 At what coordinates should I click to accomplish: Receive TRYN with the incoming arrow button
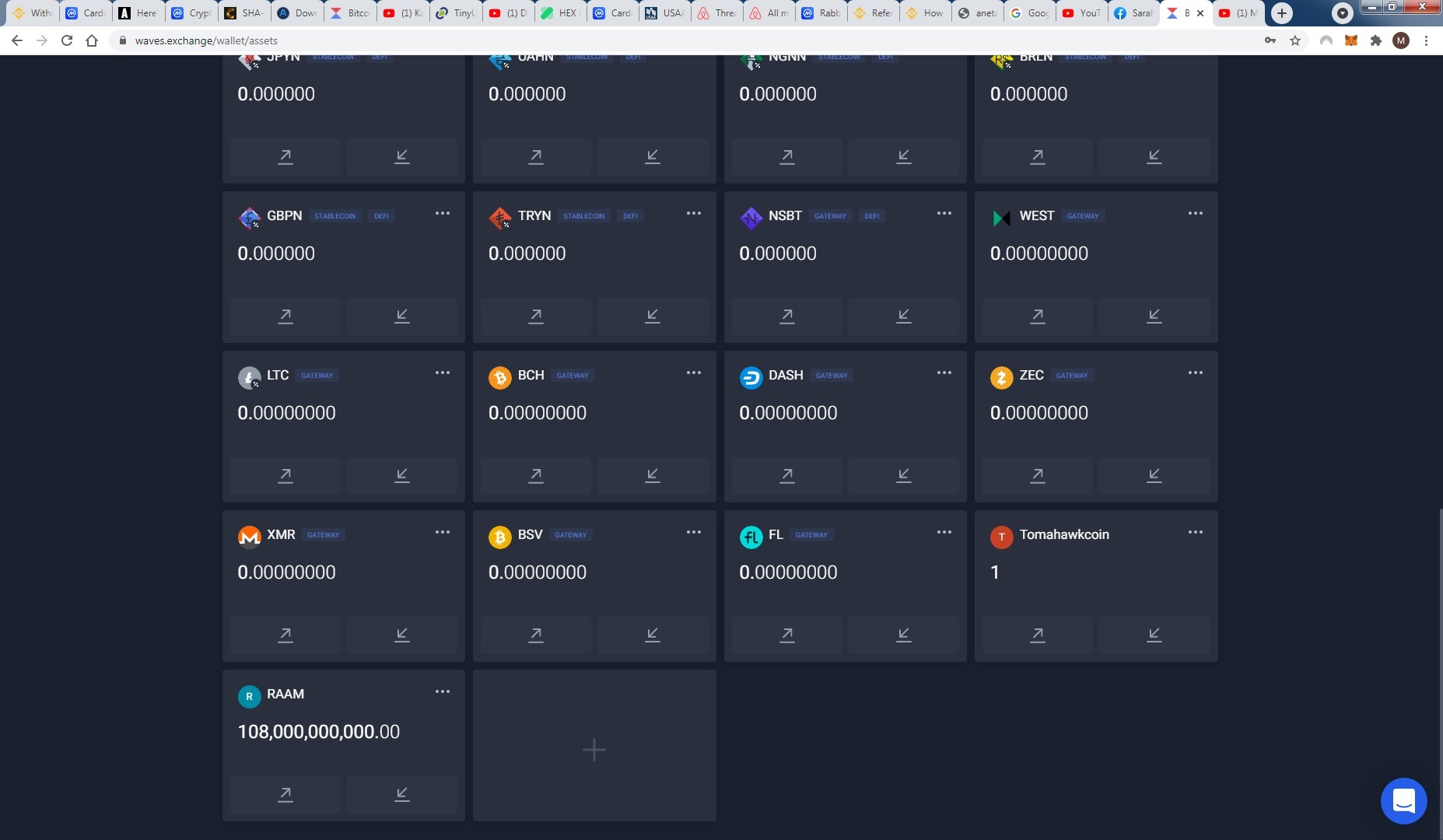653,317
